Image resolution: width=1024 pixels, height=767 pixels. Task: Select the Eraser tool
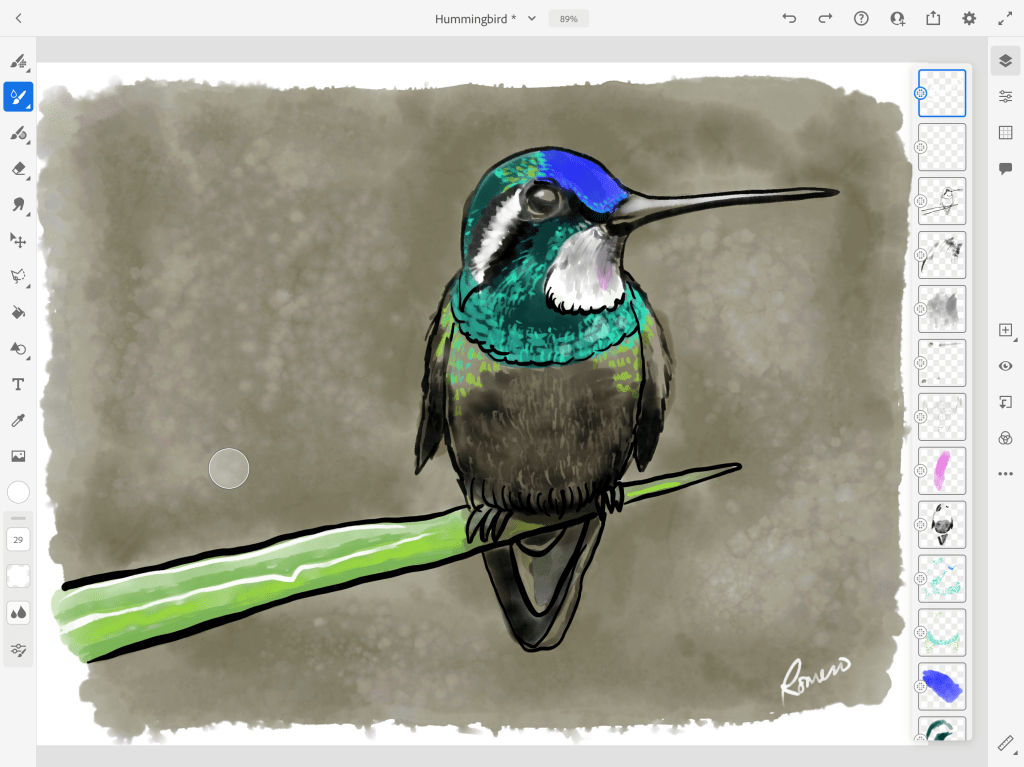click(x=18, y=169)
